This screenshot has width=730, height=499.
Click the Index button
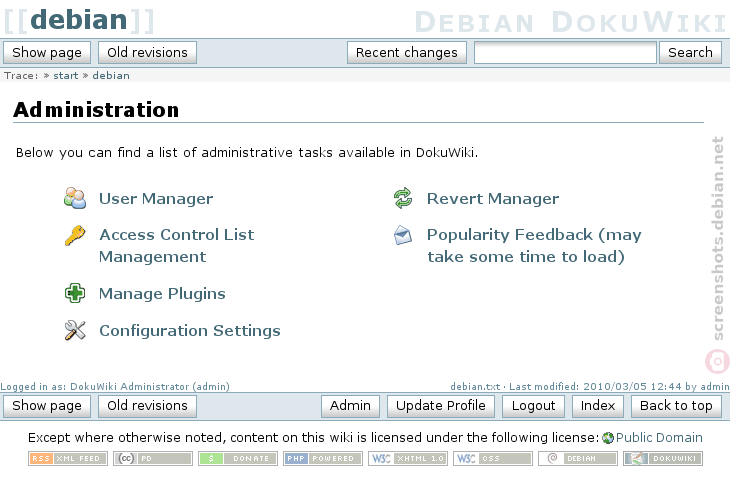click(x=598, y=405)
